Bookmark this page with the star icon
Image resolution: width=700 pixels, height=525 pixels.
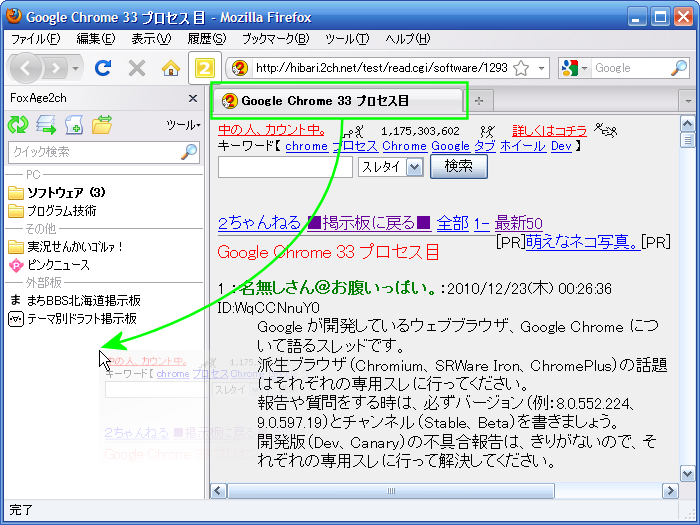[x=521, y=68]
